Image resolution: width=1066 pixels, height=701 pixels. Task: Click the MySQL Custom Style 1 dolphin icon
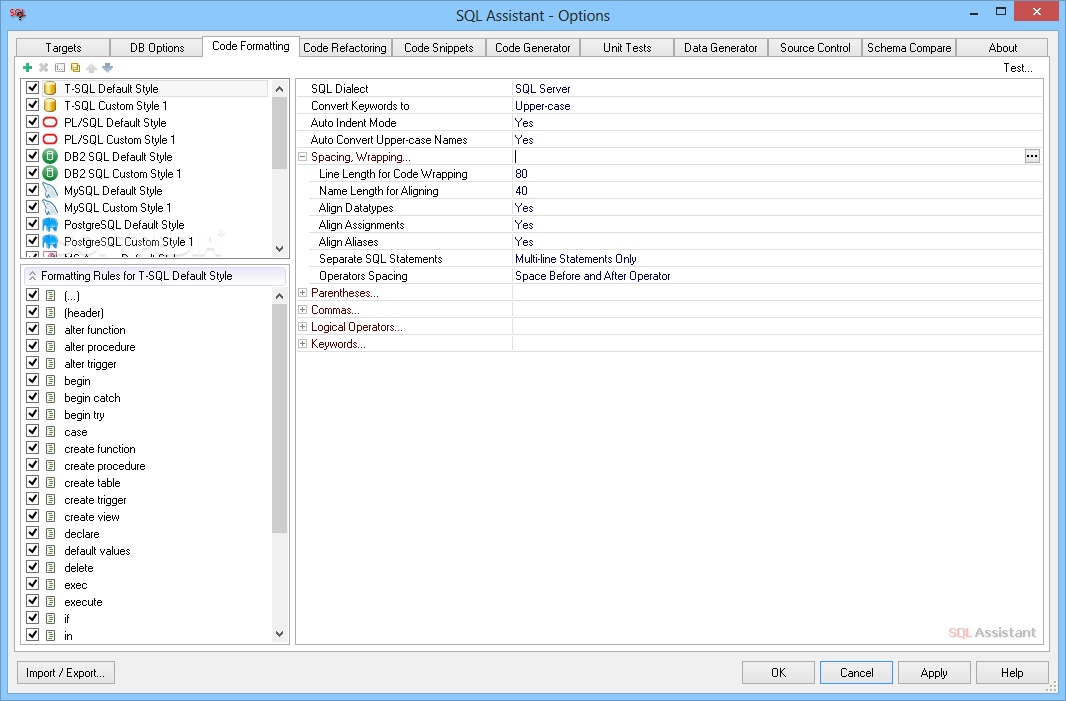coord(50,207)
